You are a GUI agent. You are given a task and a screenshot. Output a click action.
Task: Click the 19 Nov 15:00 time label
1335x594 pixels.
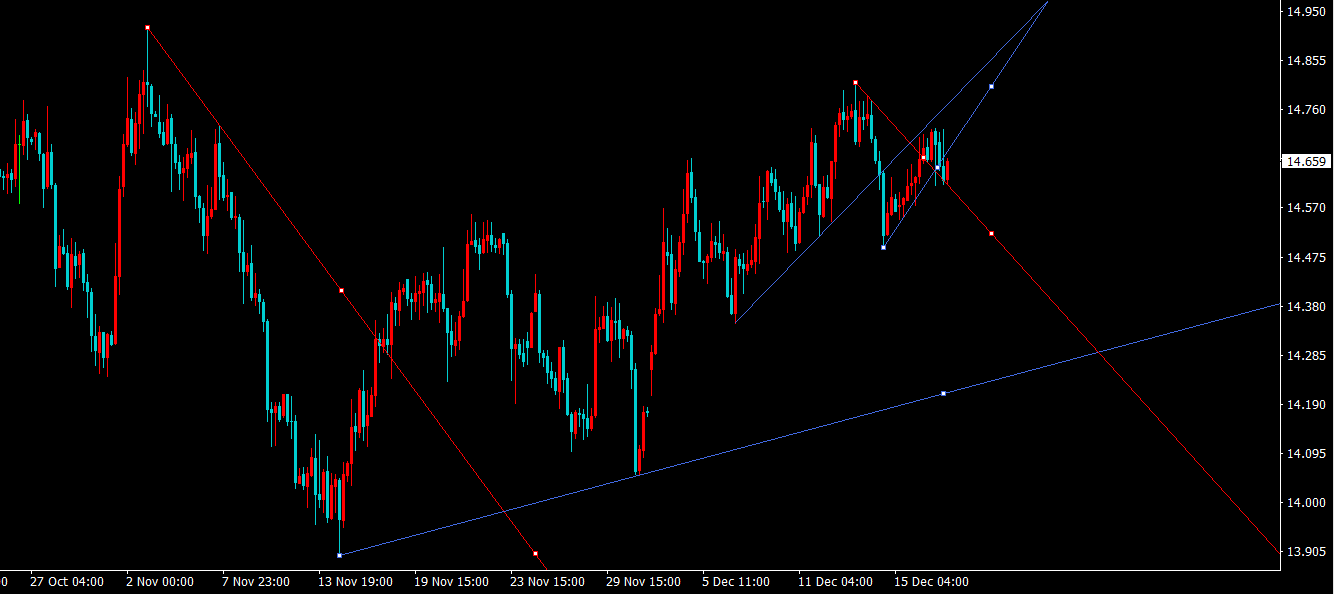point(451,581)
